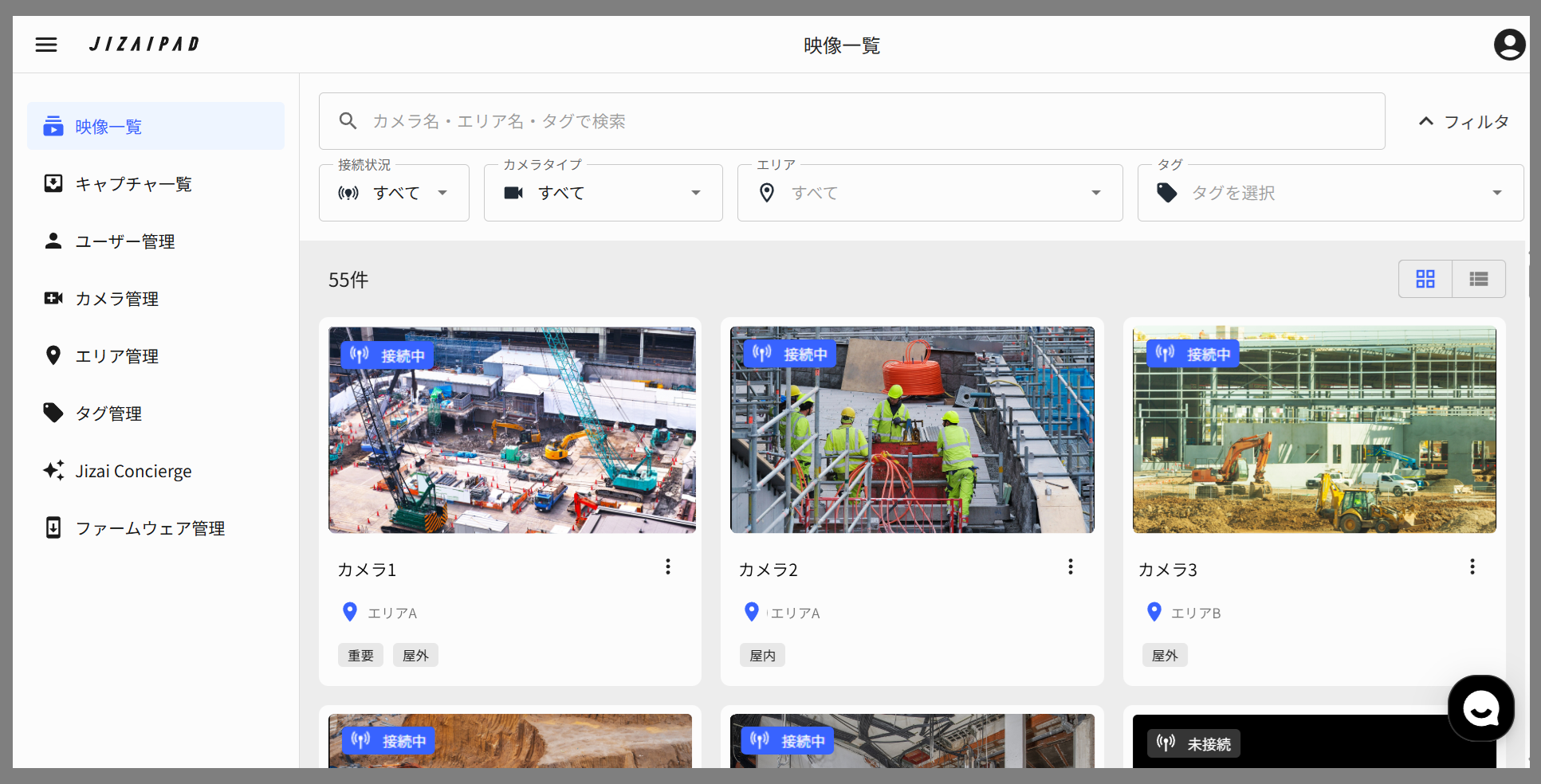Click the ユーザー管理 person icon

(x=53, y=241)
